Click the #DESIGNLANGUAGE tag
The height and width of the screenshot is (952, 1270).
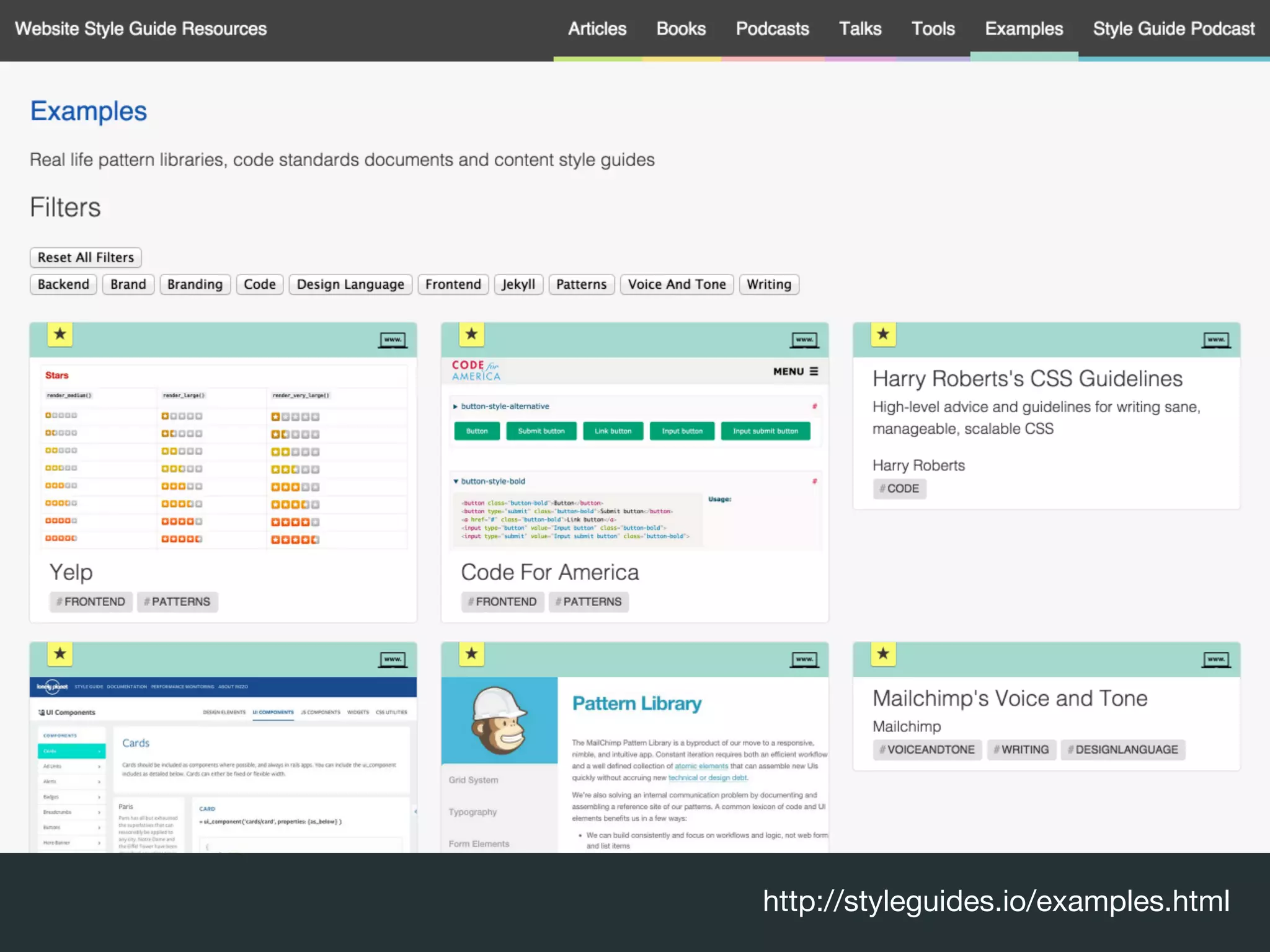[x=1123, y=749]
